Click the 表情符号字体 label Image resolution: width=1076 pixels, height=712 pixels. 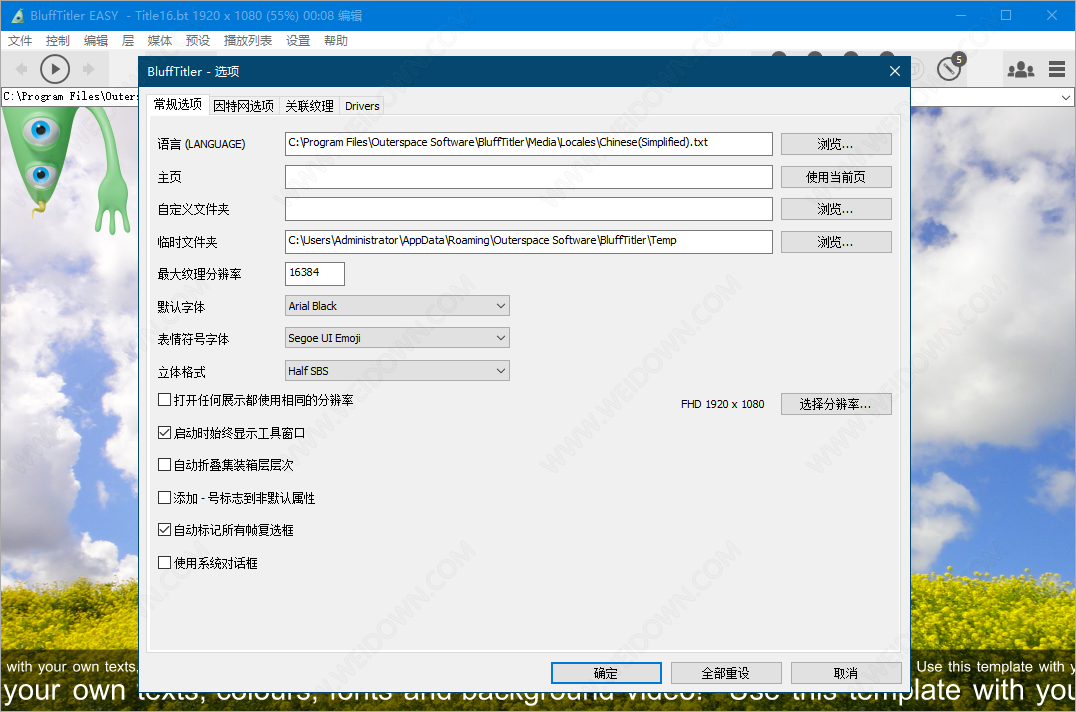194,340
